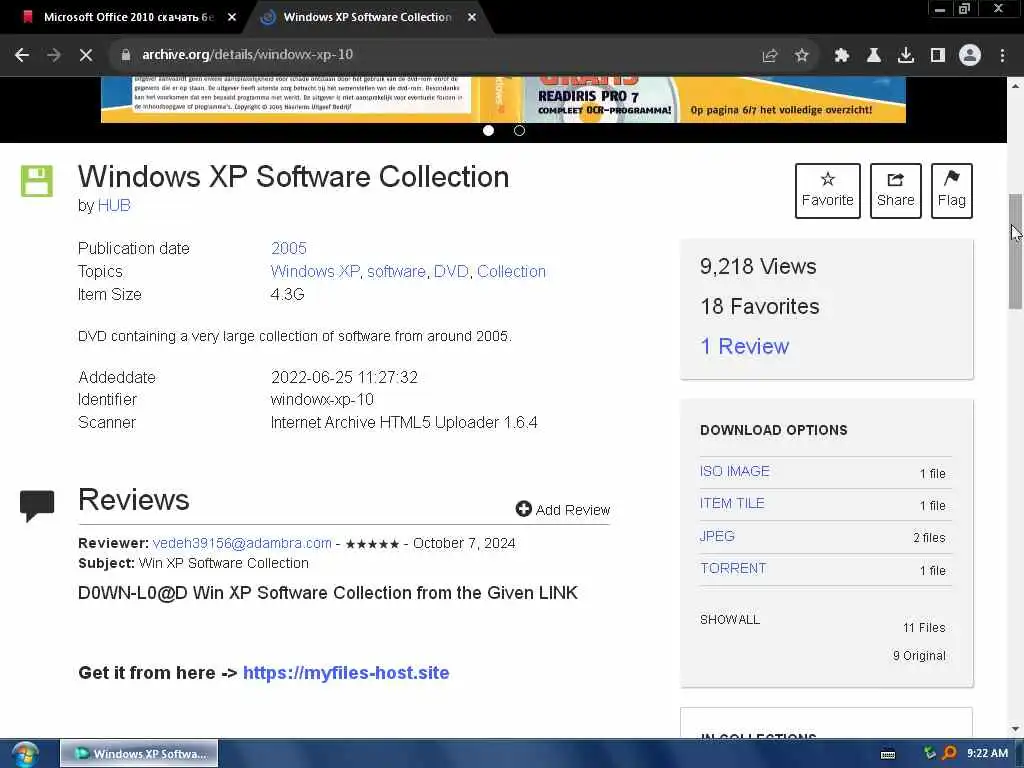Select the second carousel dot indicator
The height and width of the screenshot is (768, 1024).
pos(519,131)
